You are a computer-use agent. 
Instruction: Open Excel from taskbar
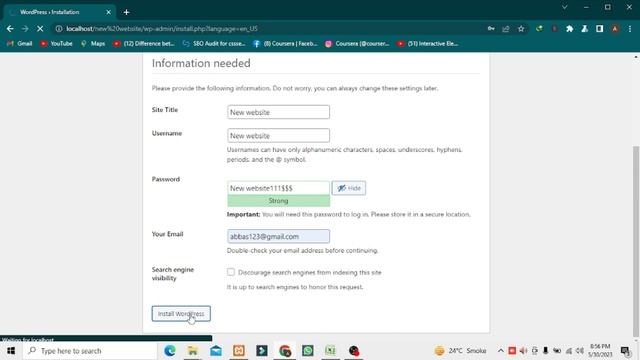pos(331,351)
